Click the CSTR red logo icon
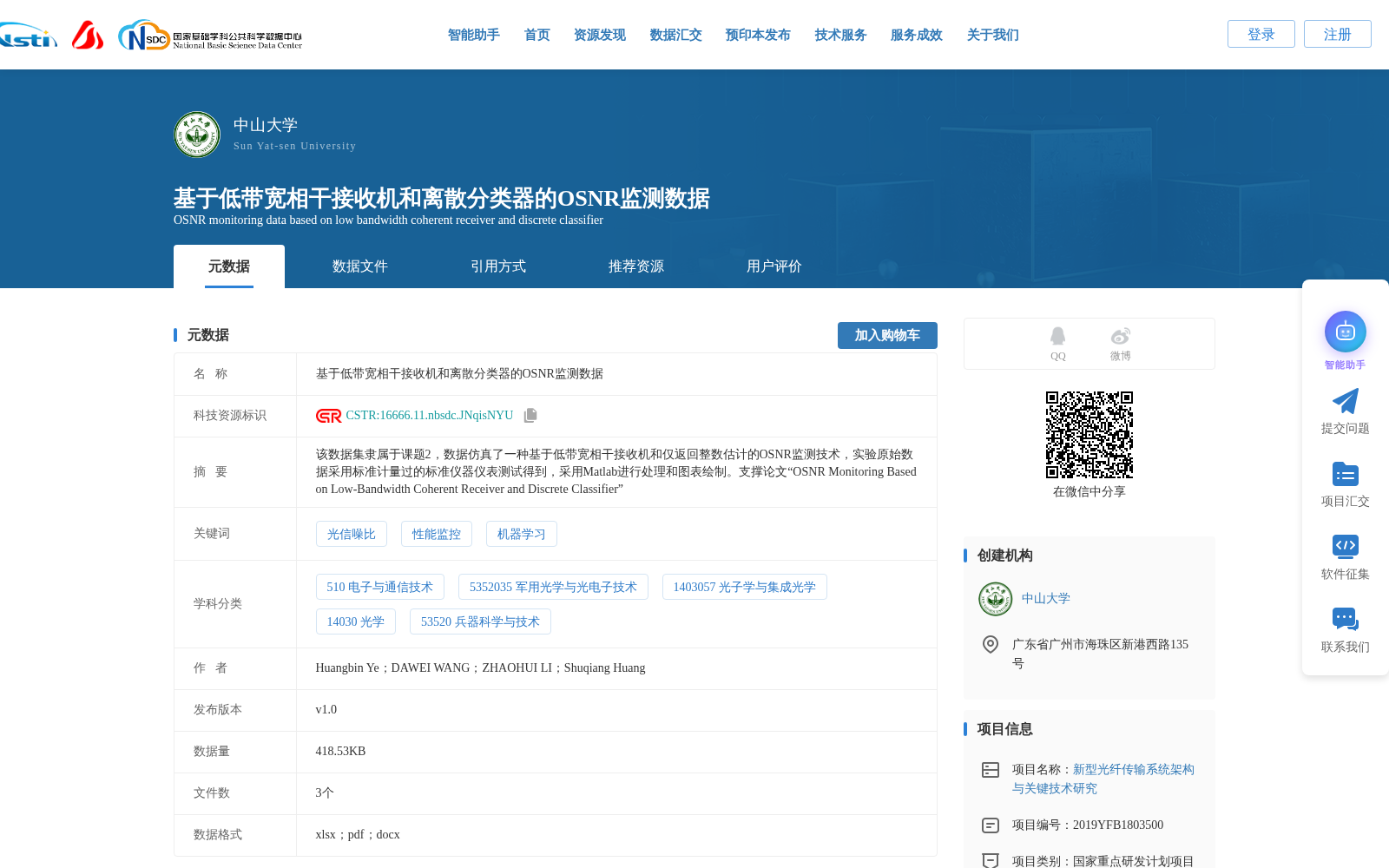This screenshot has width=1389, height=868. click(328, 416)
